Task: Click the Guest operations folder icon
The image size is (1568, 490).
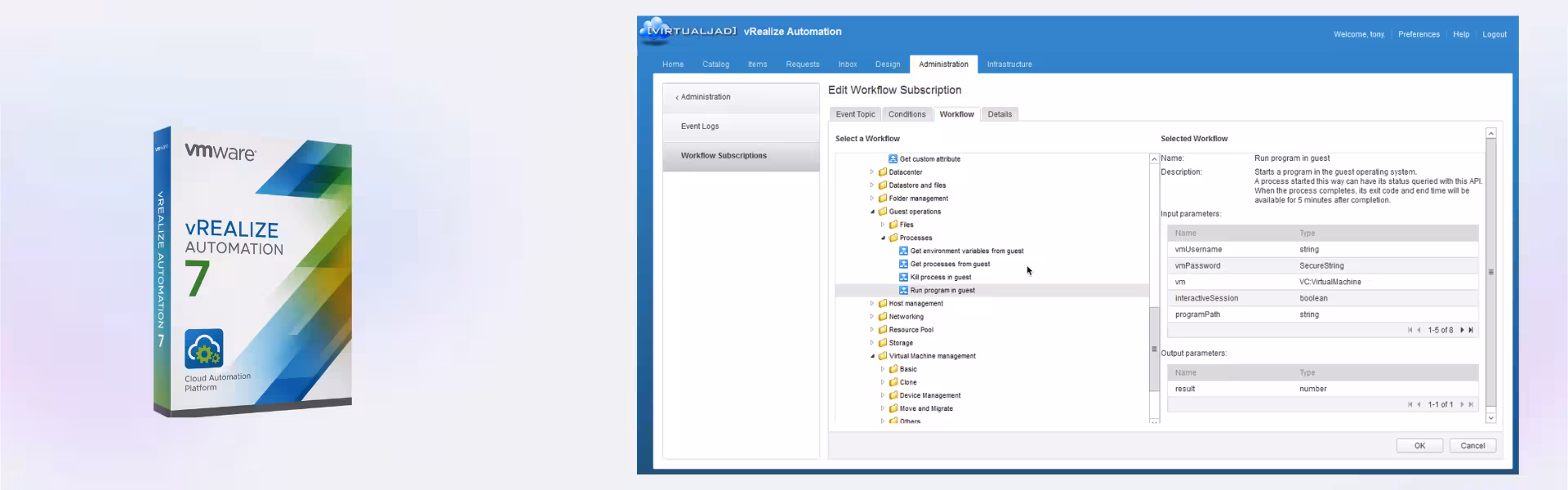Action: (x=882, y=212)
